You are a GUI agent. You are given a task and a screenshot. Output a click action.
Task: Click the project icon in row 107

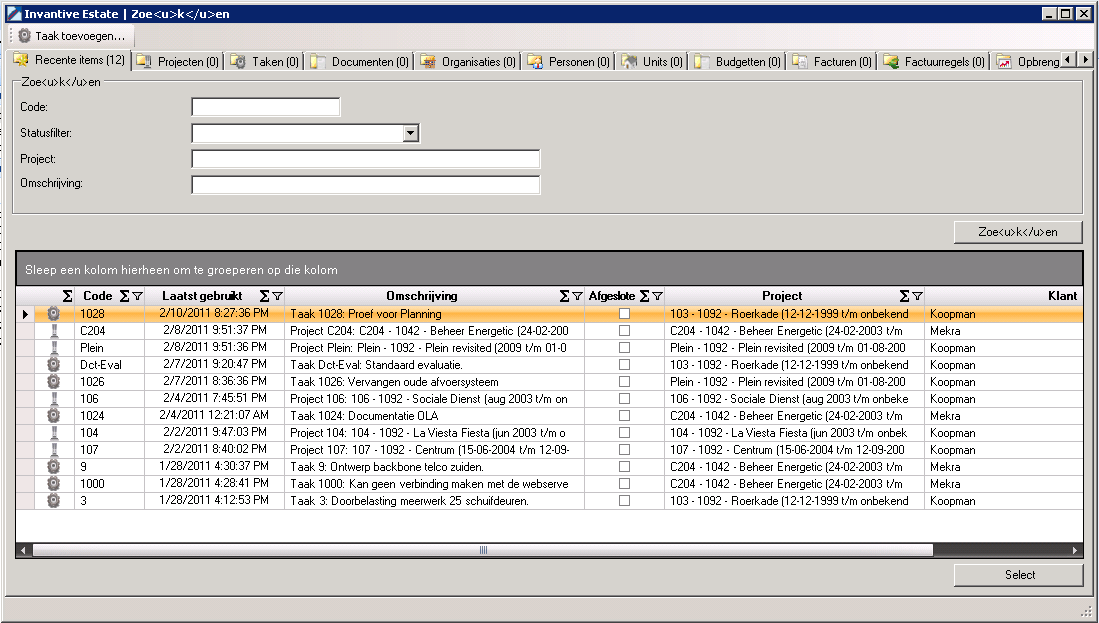point(54,449)
